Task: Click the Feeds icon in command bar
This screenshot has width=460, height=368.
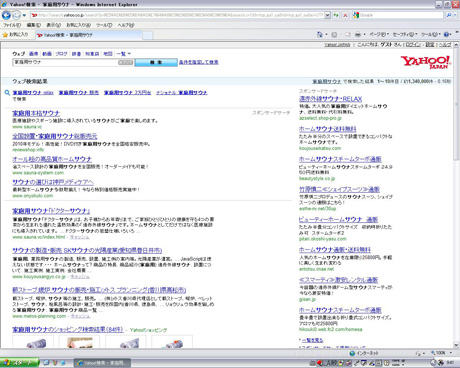Action: (334, 34)
